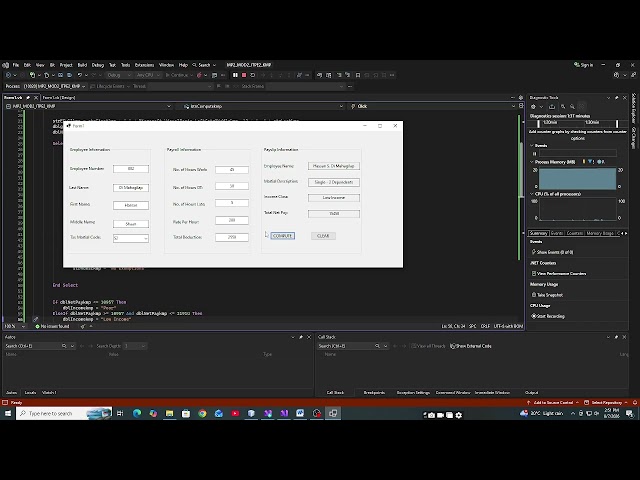The width and height of the screenshot is (640, 480).
Task: Open the project scope dropdown in code editor
Action: pos(88,106)
